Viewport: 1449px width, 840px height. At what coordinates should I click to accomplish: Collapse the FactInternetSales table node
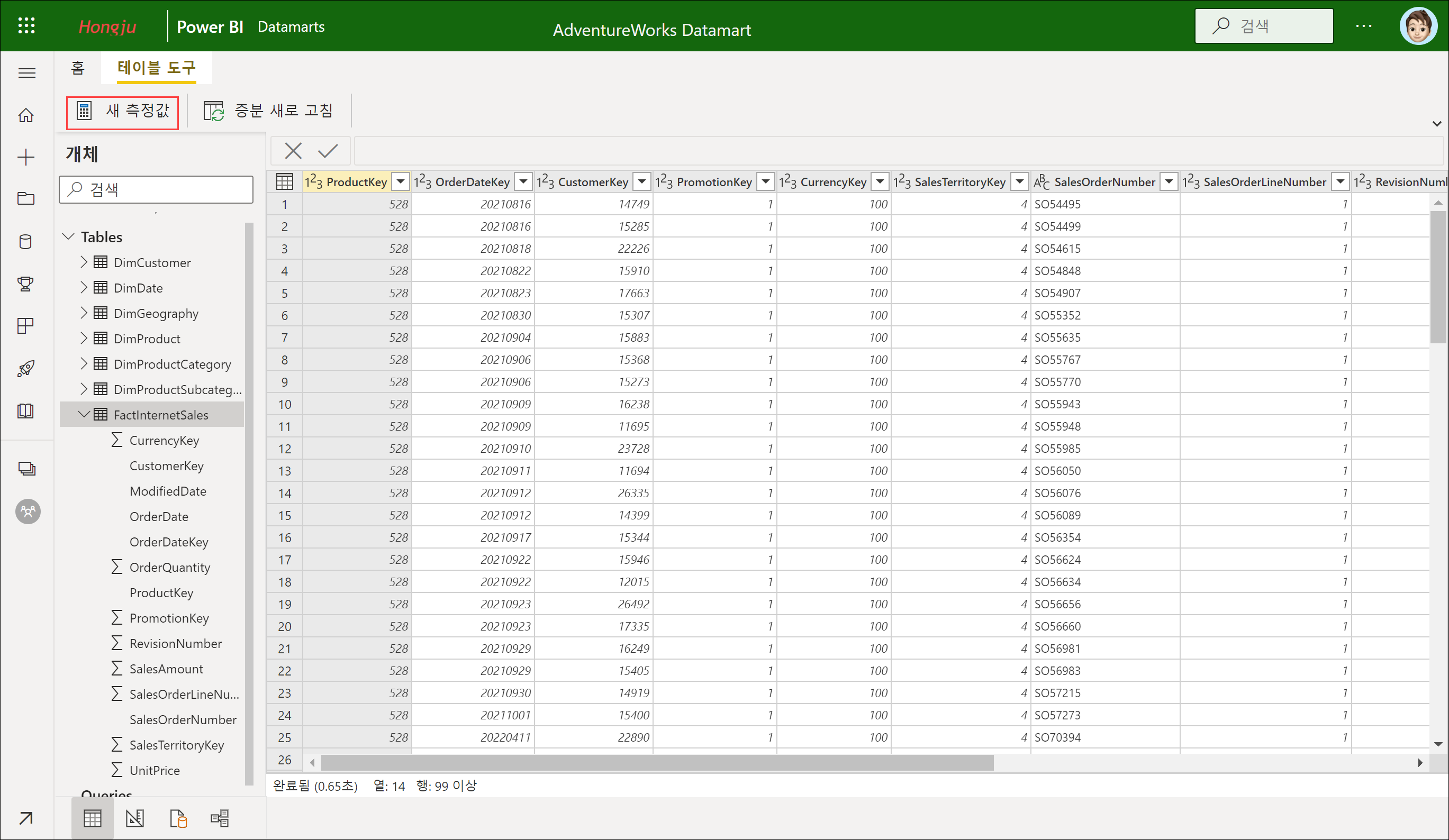point(84,414)
